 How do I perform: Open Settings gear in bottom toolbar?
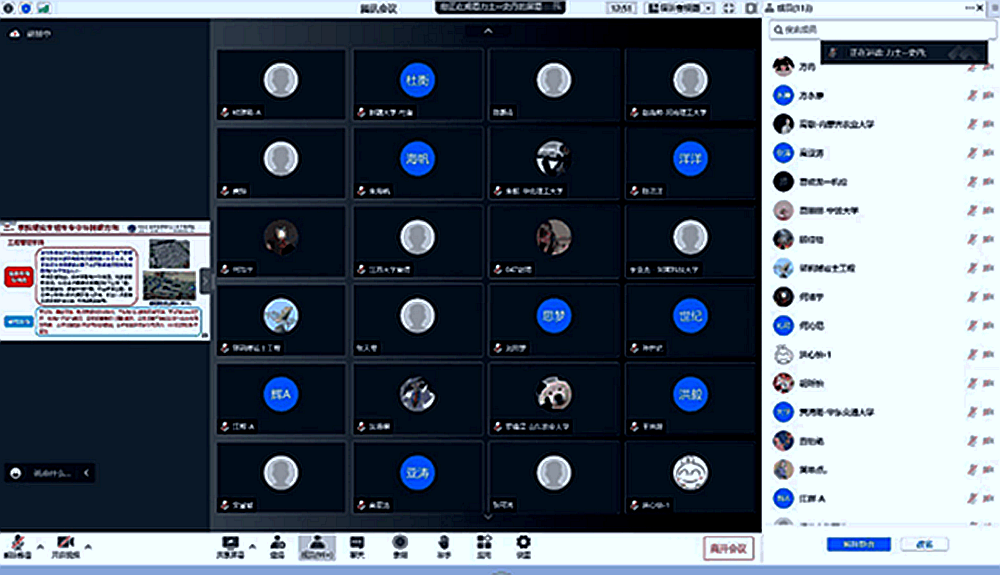click(x=522, y=546)
